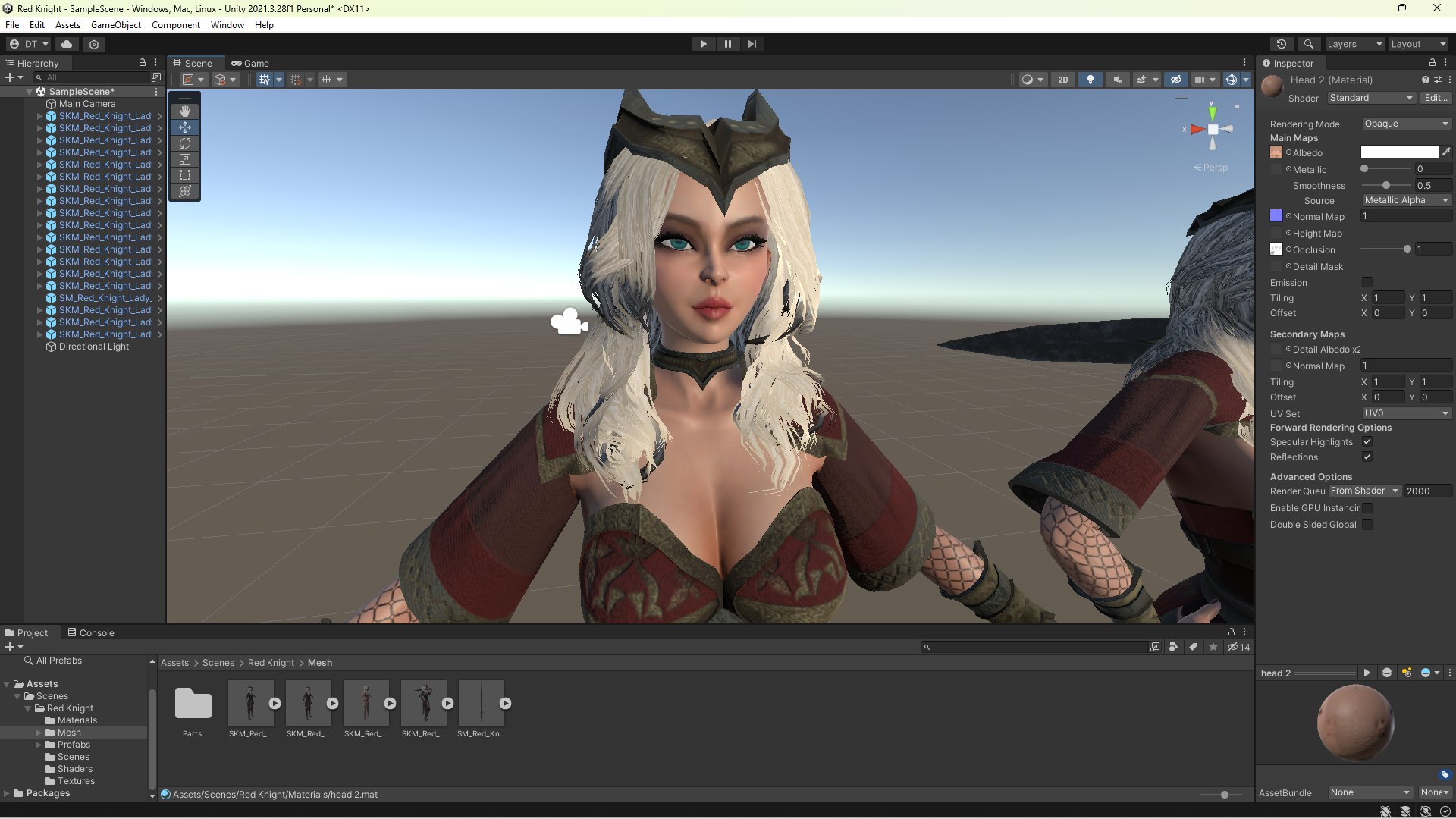
Task: Open global search magnifier icon
Action: point(1308,44)
